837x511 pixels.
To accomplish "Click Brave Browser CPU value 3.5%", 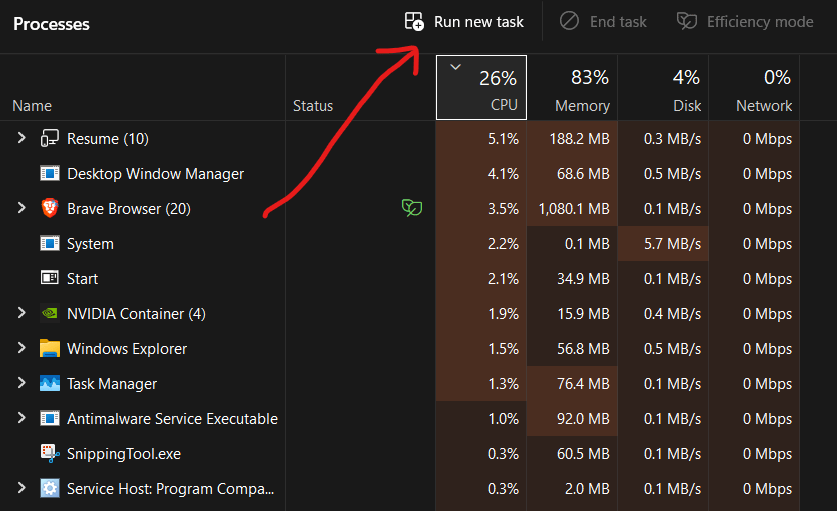I will click(503, 209).
